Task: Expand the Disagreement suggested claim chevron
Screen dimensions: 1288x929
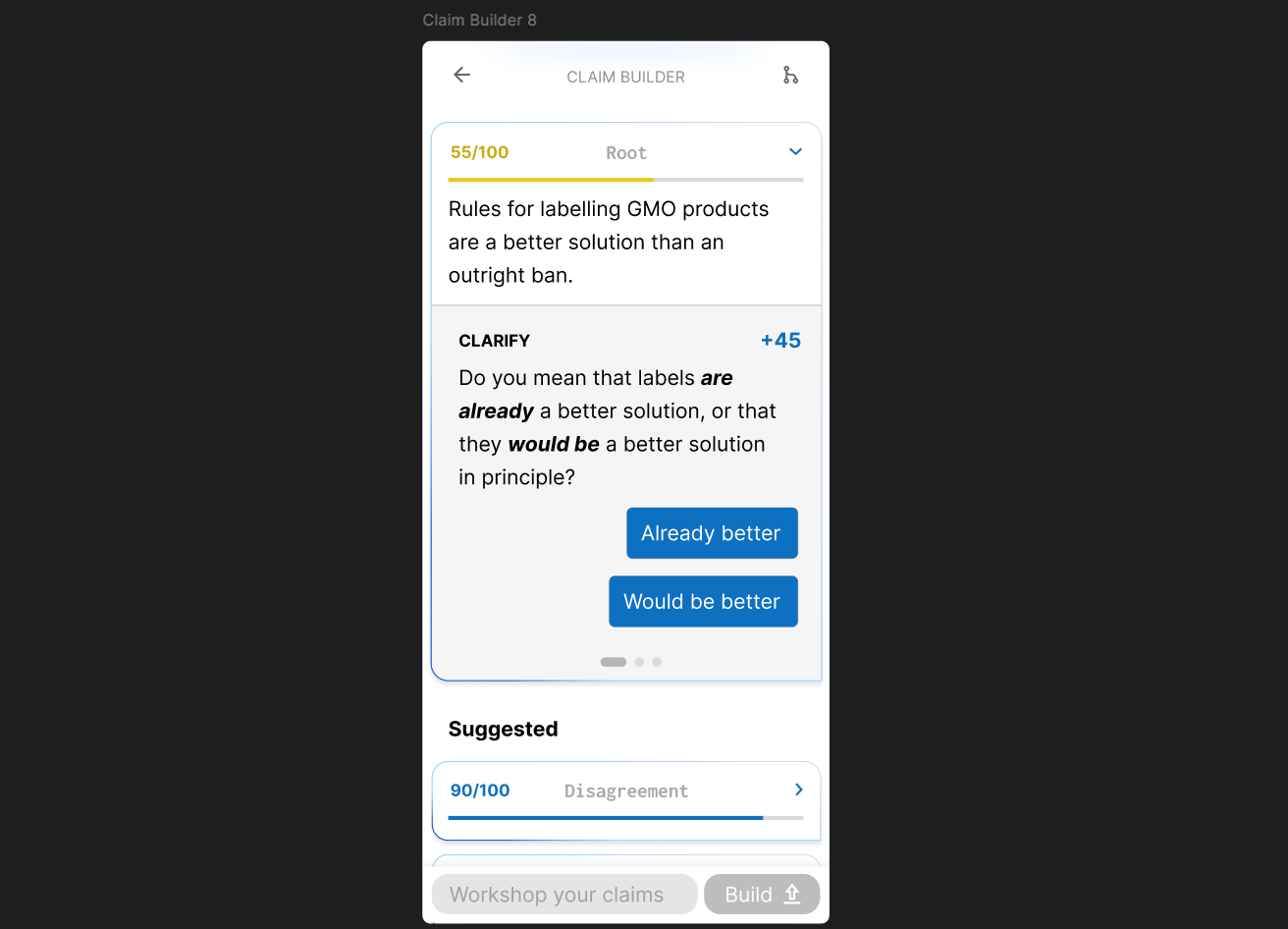Action: point(799,790)
